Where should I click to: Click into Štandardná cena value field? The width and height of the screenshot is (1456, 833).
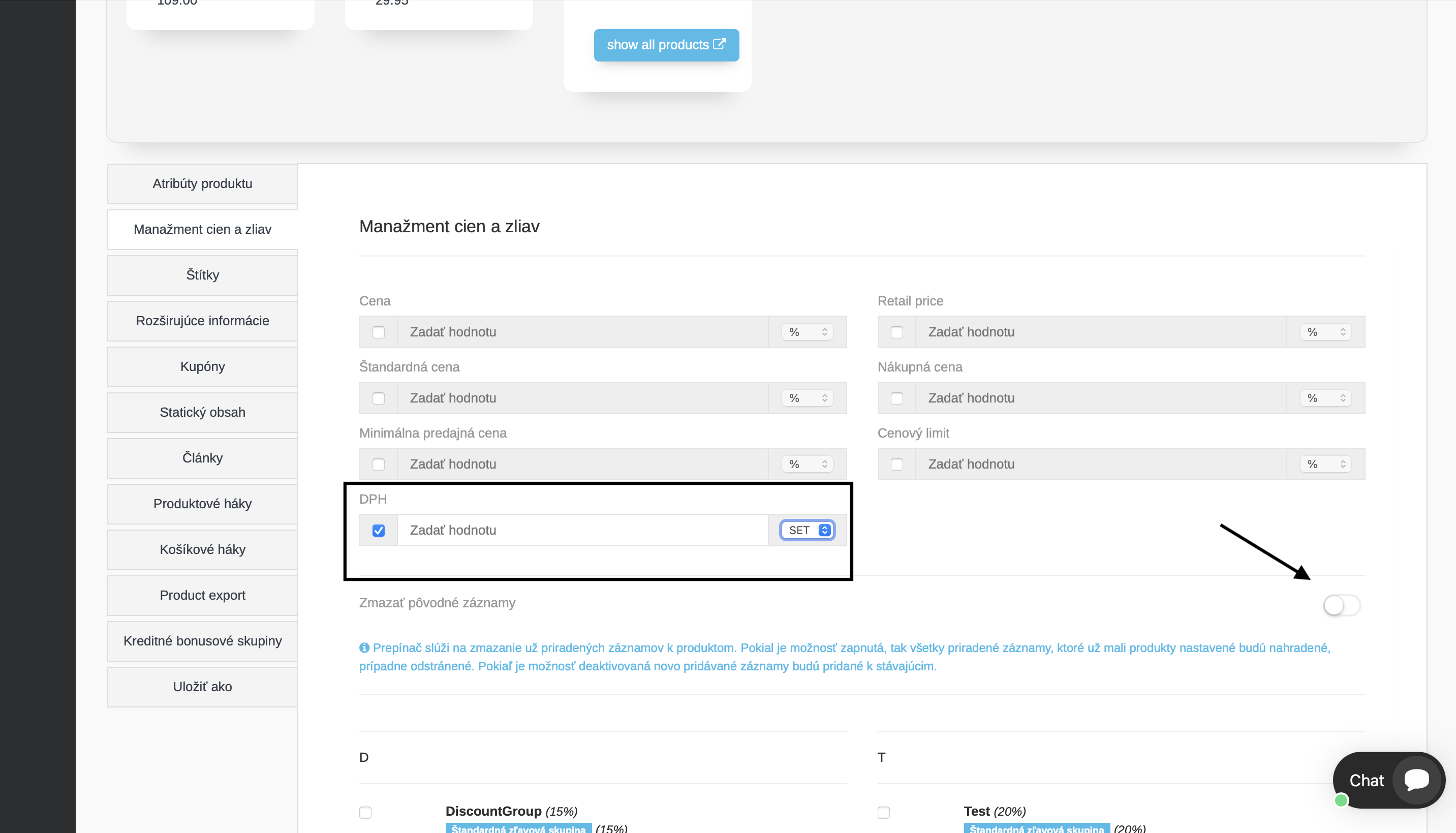pos(582,397)
